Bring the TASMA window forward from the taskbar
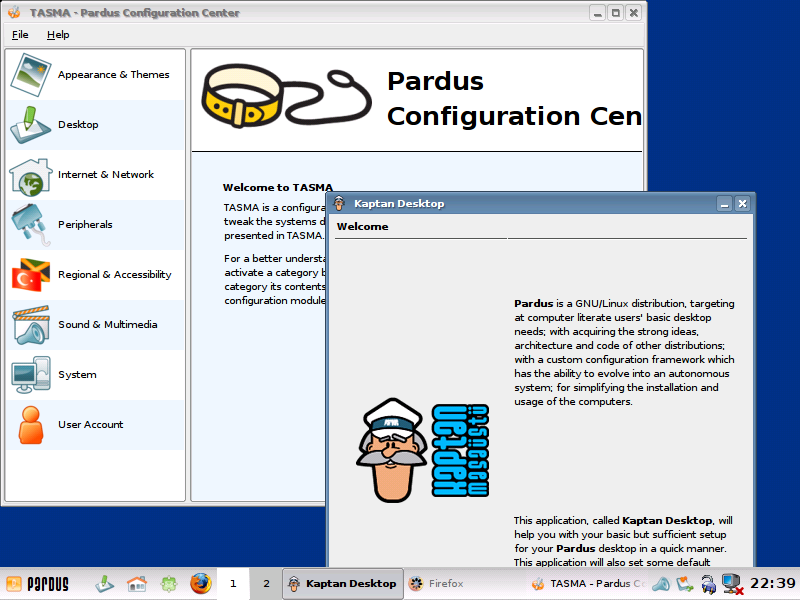The image size is (800, 600). (587, 584)
